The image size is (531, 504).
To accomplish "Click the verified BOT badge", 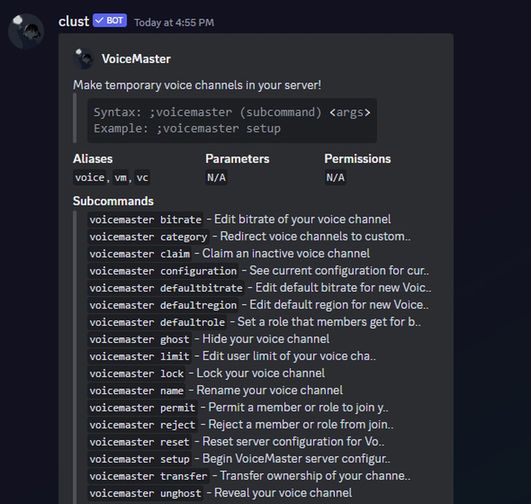I will click(110, 21).
